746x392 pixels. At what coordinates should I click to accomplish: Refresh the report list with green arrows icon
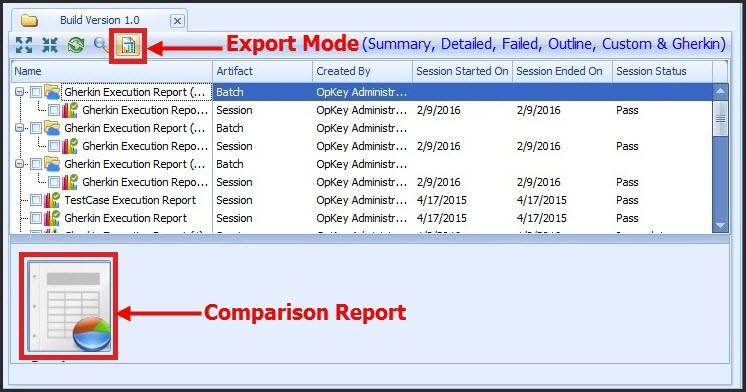pos(76,45)
